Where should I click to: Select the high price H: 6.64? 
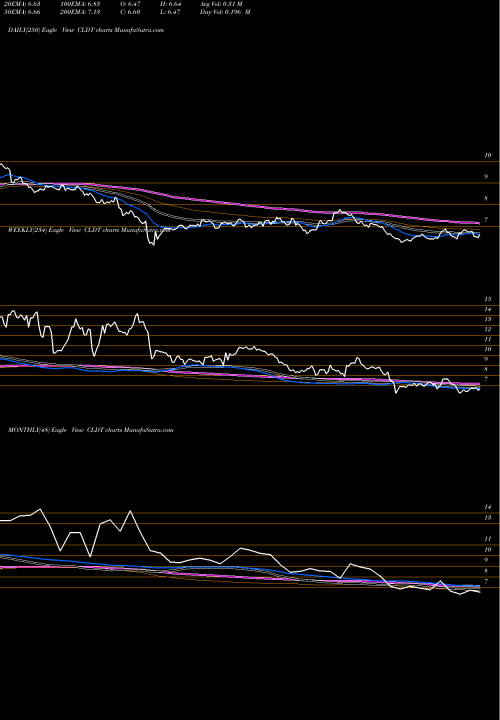(170, 4)
